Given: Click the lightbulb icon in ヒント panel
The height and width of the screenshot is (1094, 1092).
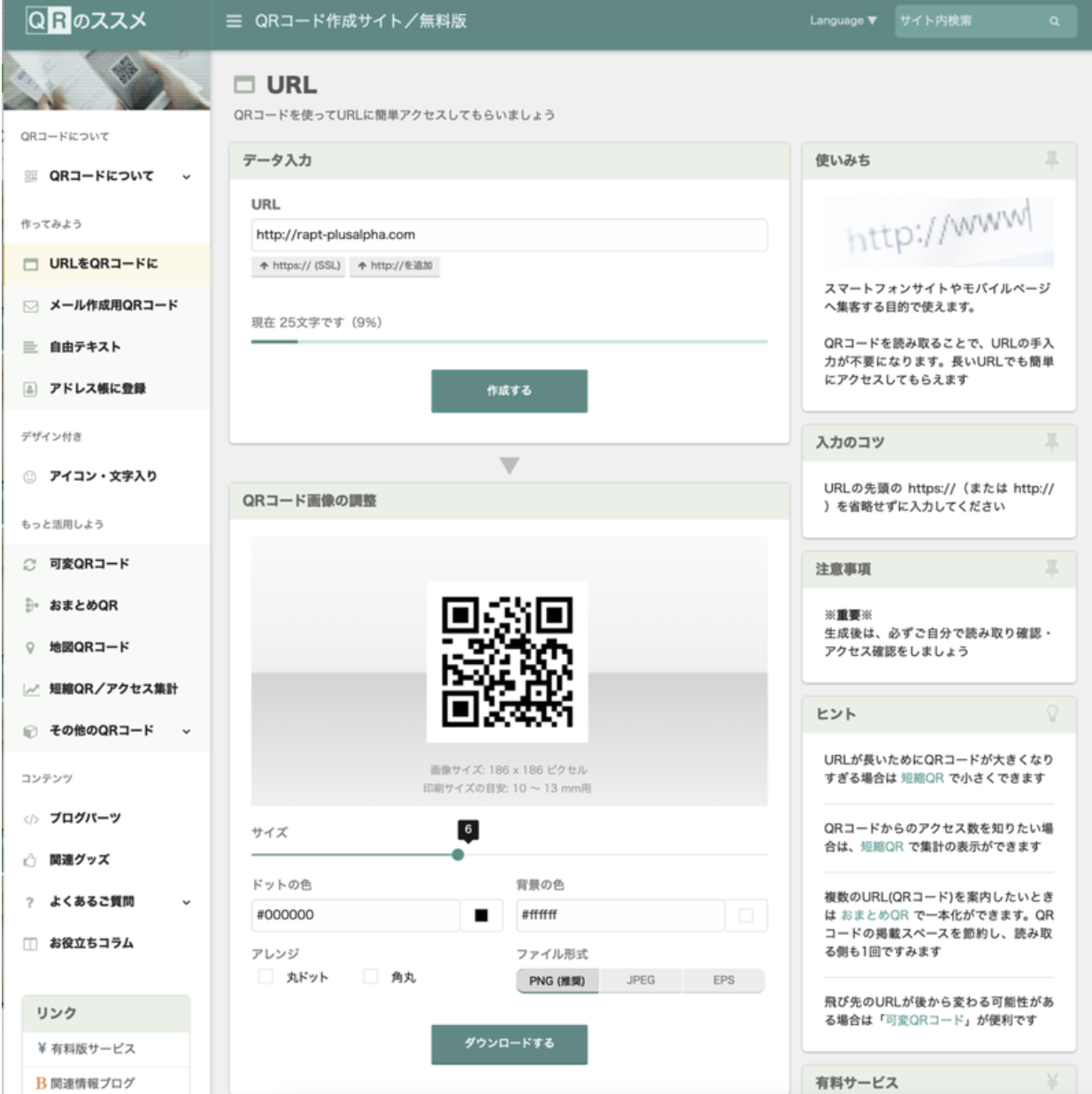Looking at the screenshot, I should pos(1052,713).
